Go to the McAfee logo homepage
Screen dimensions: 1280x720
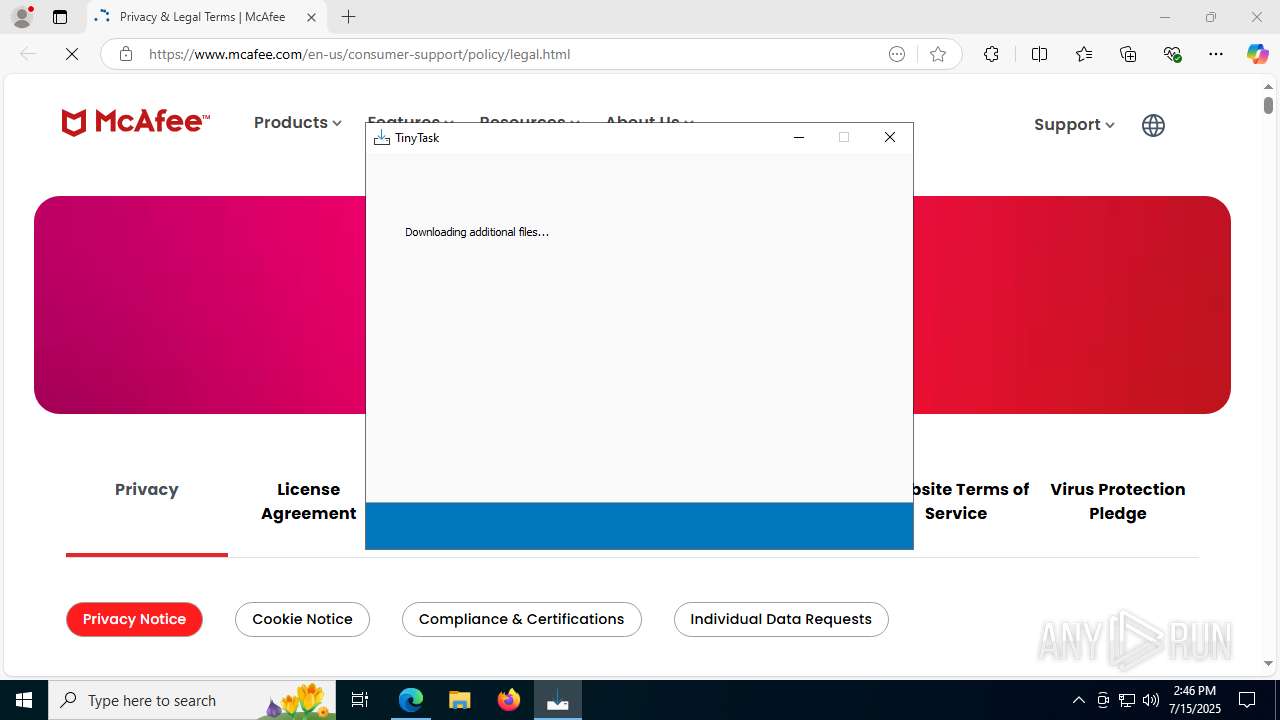tap(135, 123)
